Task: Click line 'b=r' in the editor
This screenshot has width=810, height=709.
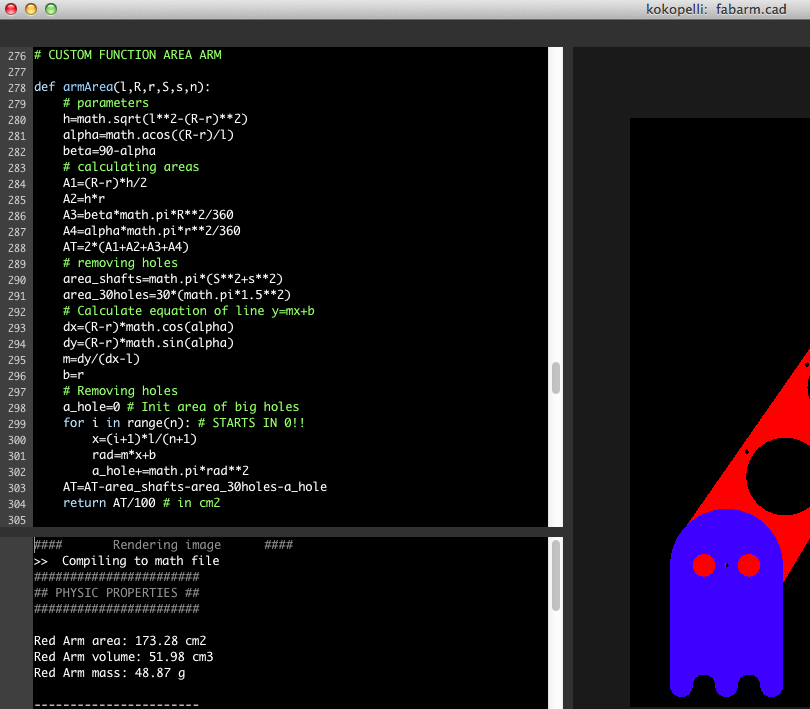Action: 73,375
